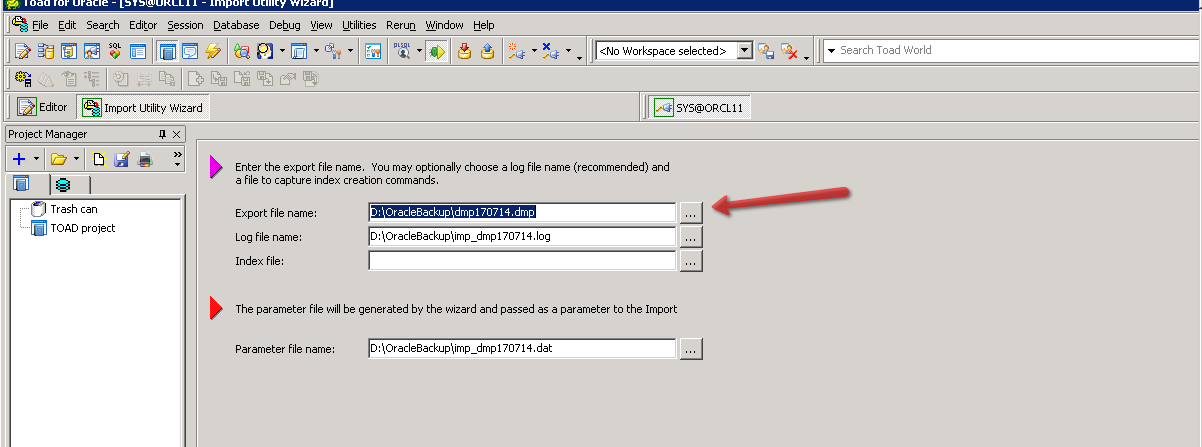This screenshot has width=1202, height=447.
Task: Open the Database menu
Action: [236, 24]
